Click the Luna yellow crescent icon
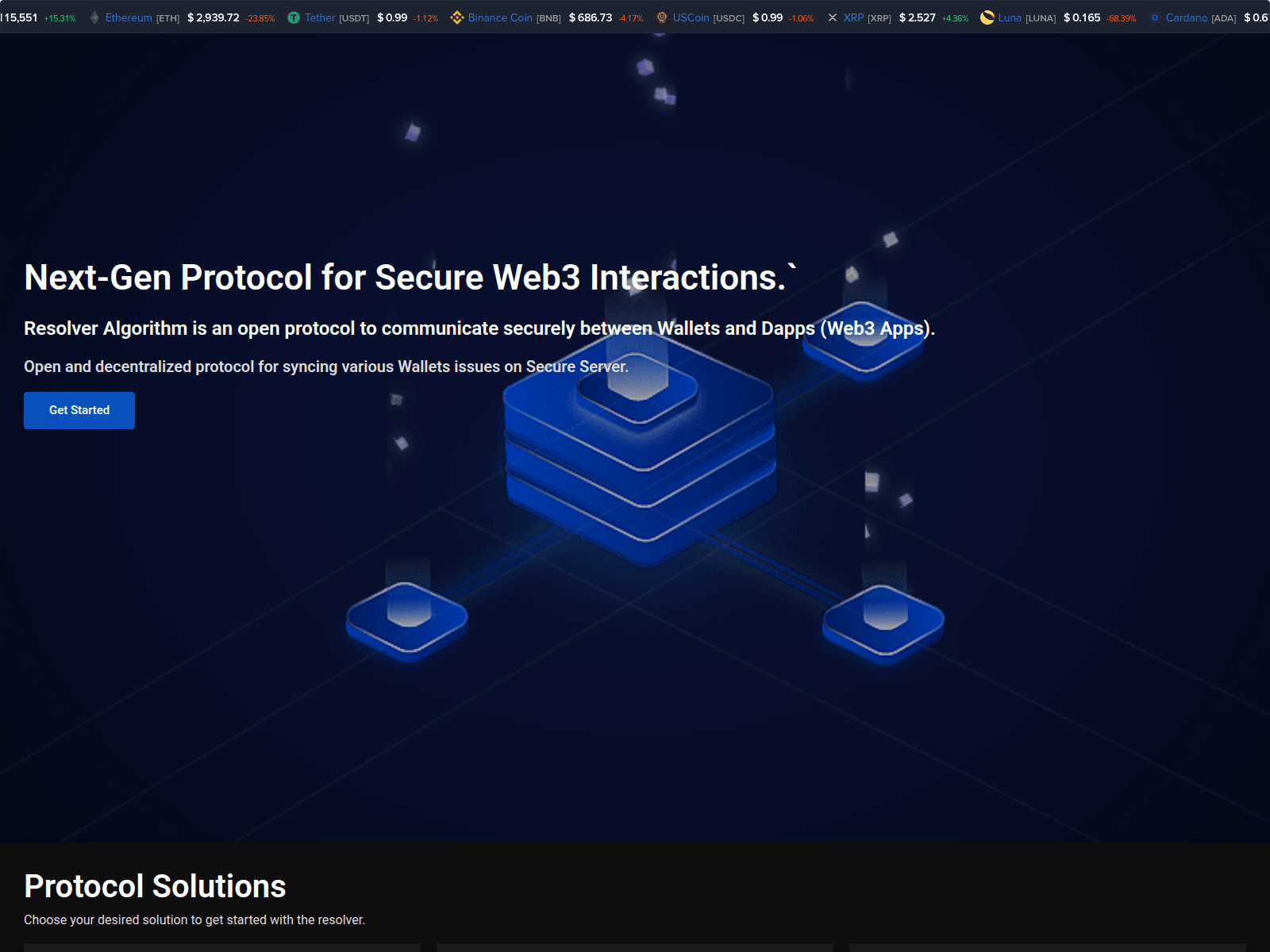 point(987,17)
